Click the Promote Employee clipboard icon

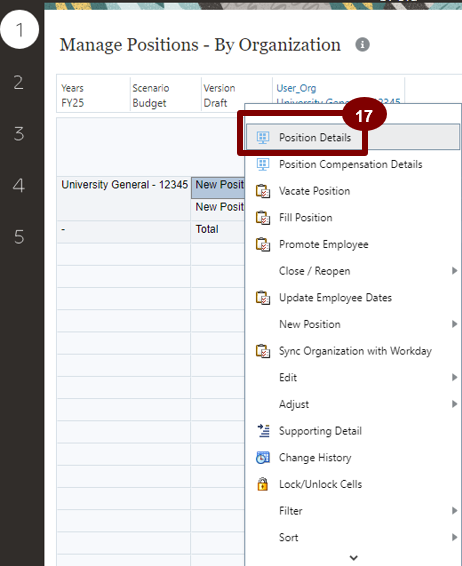click(263, 244)
